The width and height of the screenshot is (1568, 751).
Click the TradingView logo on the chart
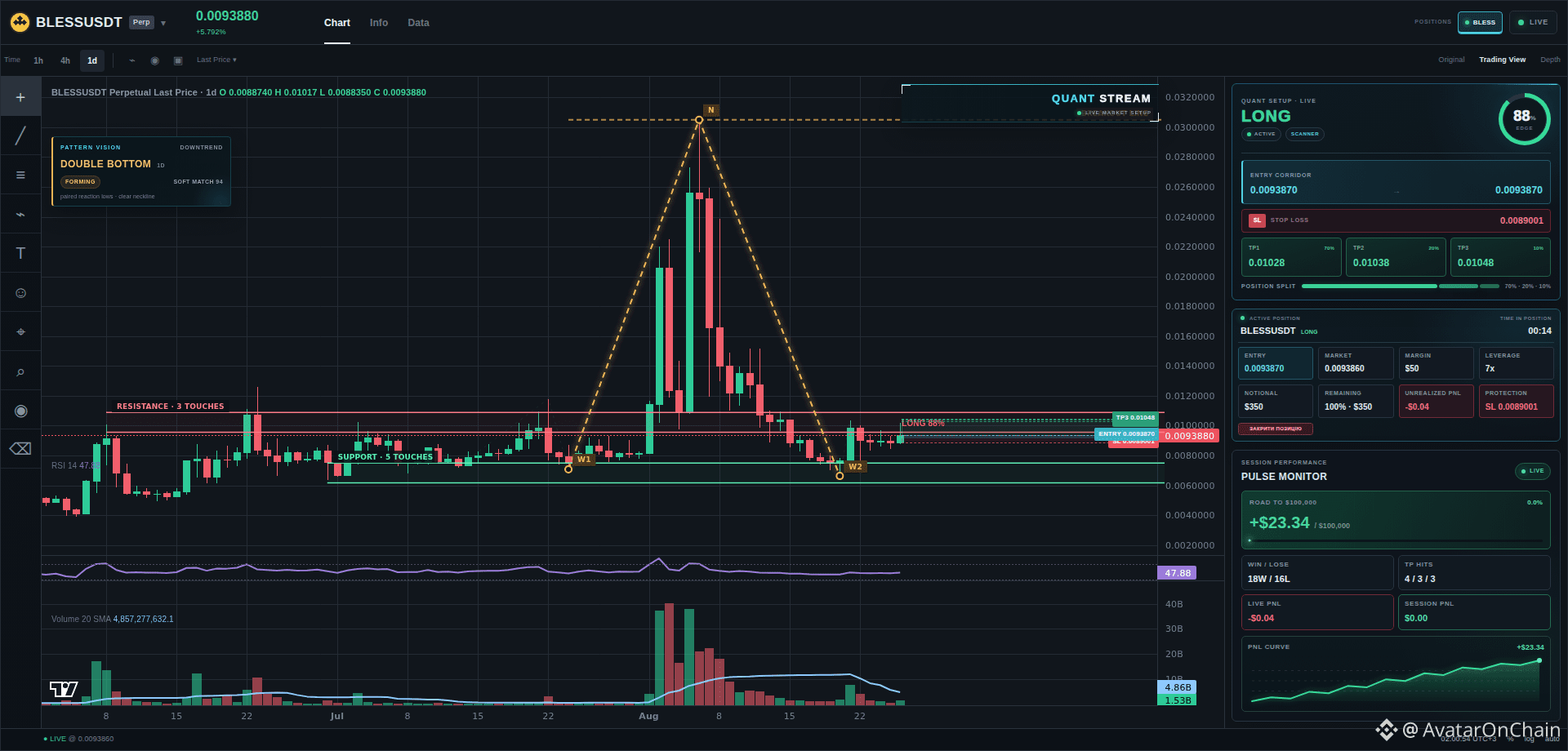click(x=64, y=690)
